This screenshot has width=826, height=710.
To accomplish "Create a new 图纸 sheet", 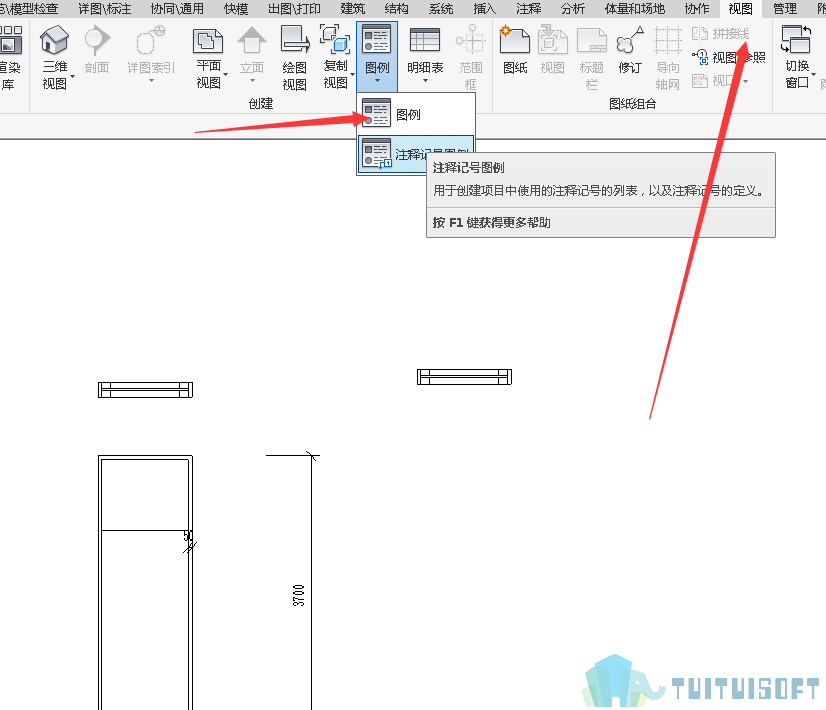I will coord(515,50).
